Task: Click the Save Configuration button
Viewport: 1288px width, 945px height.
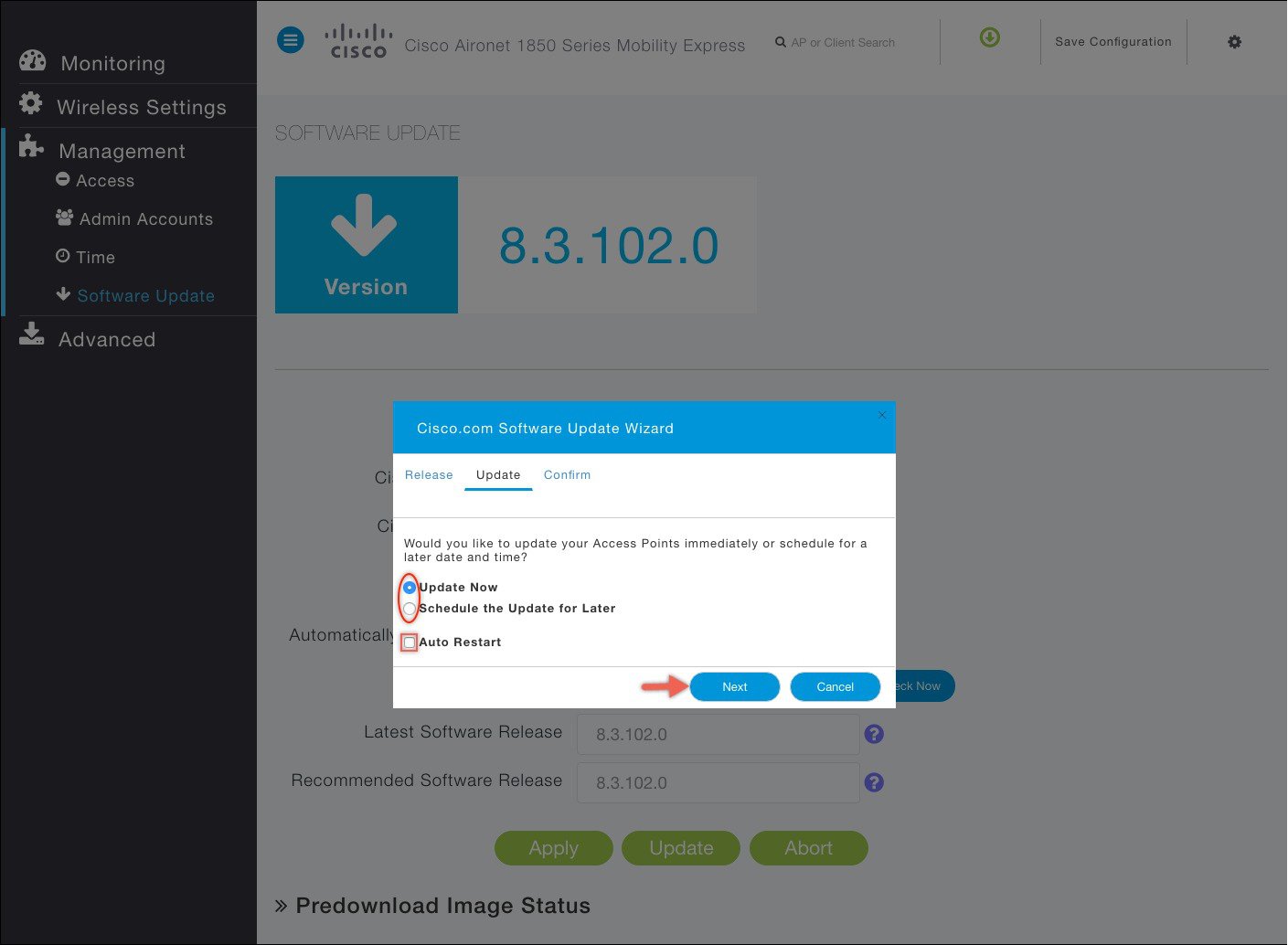Action: coord(1113,42)
